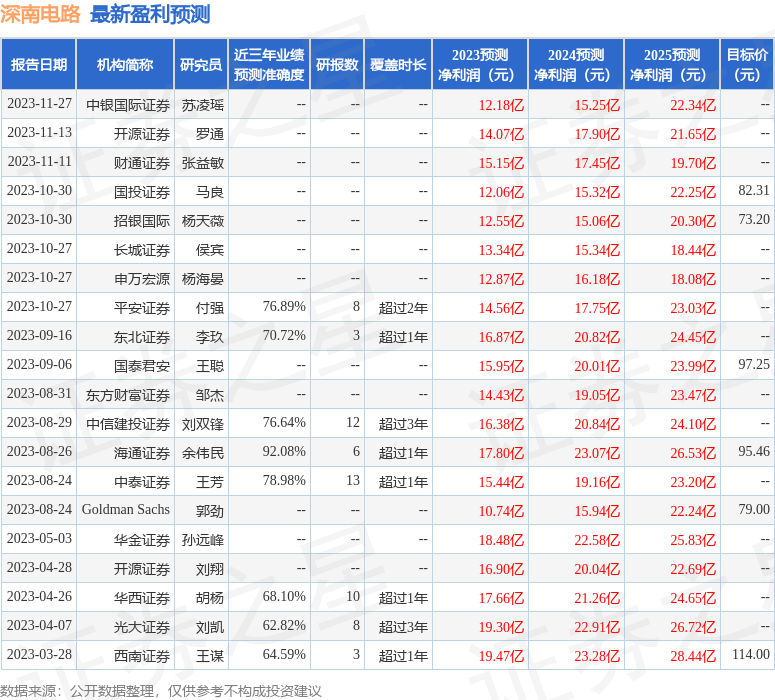775x700 pixels.
Task: Click the 深南电路 title text
Action: click(x=40, y=14)
